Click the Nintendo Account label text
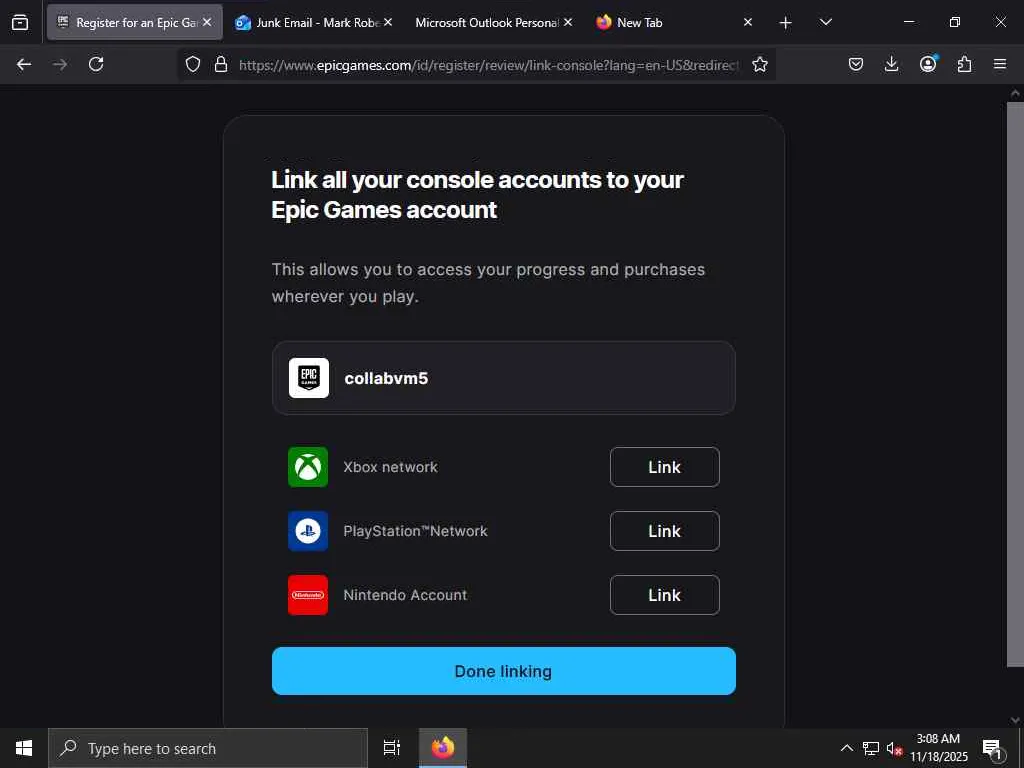1024x768 pixels. coord(405,596)
